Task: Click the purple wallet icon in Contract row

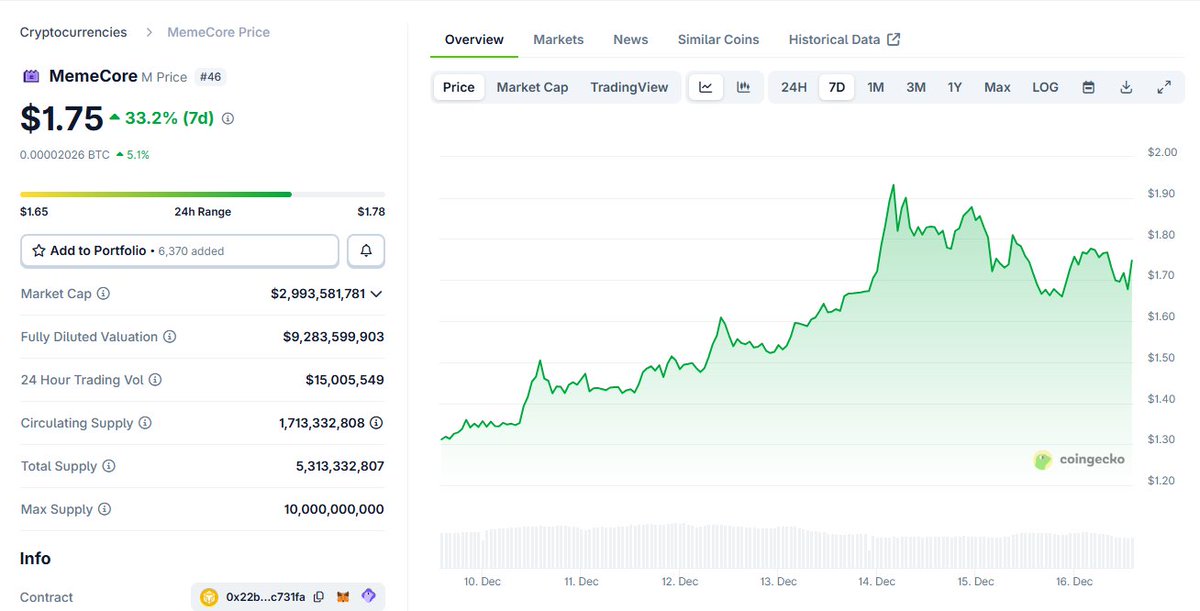Action: [x=369, y=597]
